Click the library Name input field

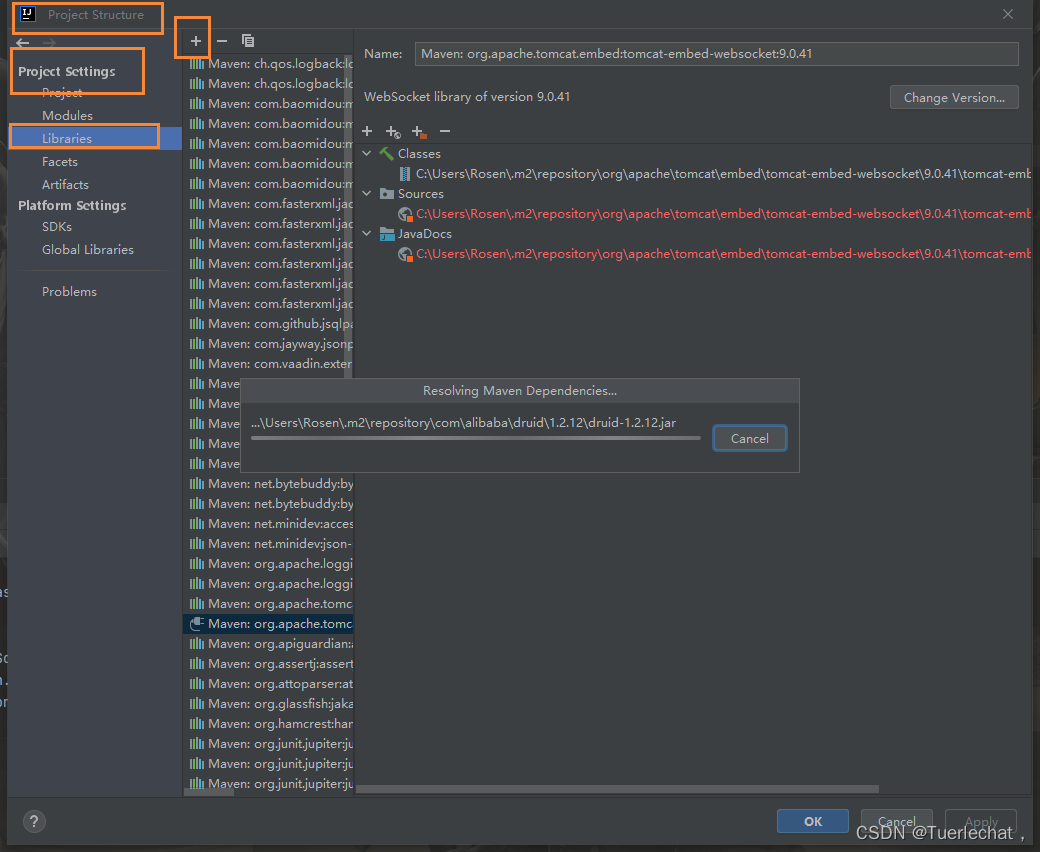(x=716, y=54)
